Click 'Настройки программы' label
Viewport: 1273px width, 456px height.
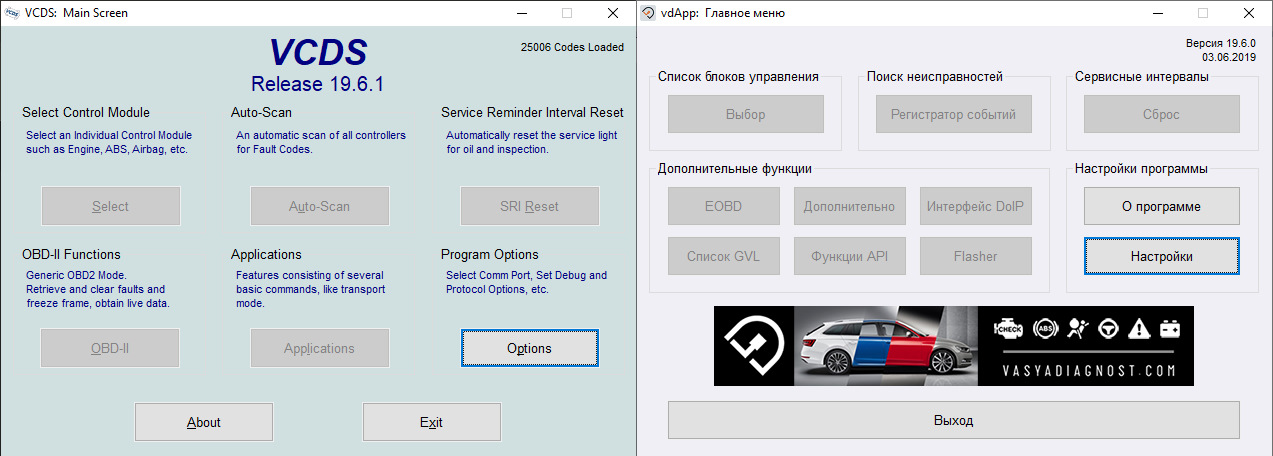point(1141,169)
